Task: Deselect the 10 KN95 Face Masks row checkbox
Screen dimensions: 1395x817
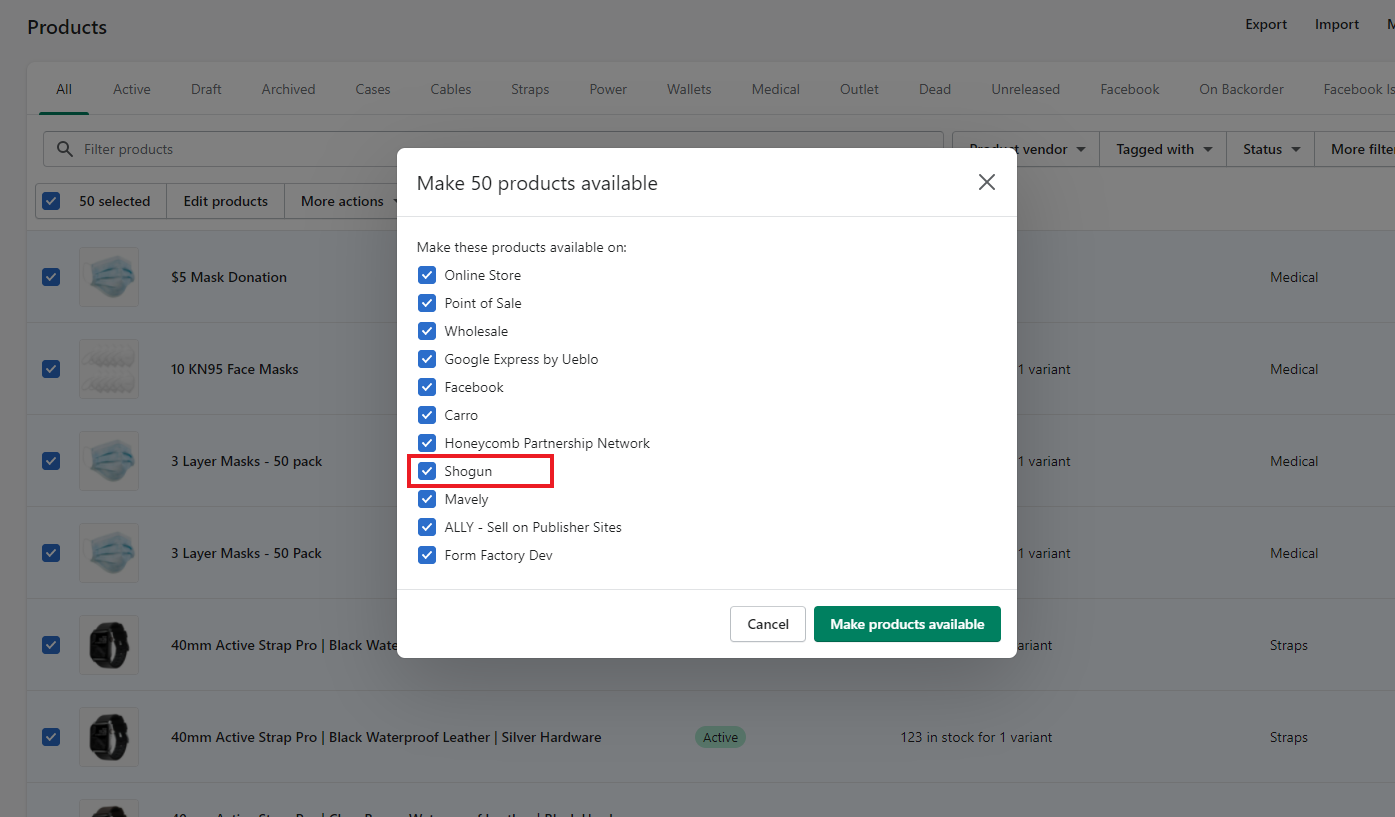Action: coord(51,369)
